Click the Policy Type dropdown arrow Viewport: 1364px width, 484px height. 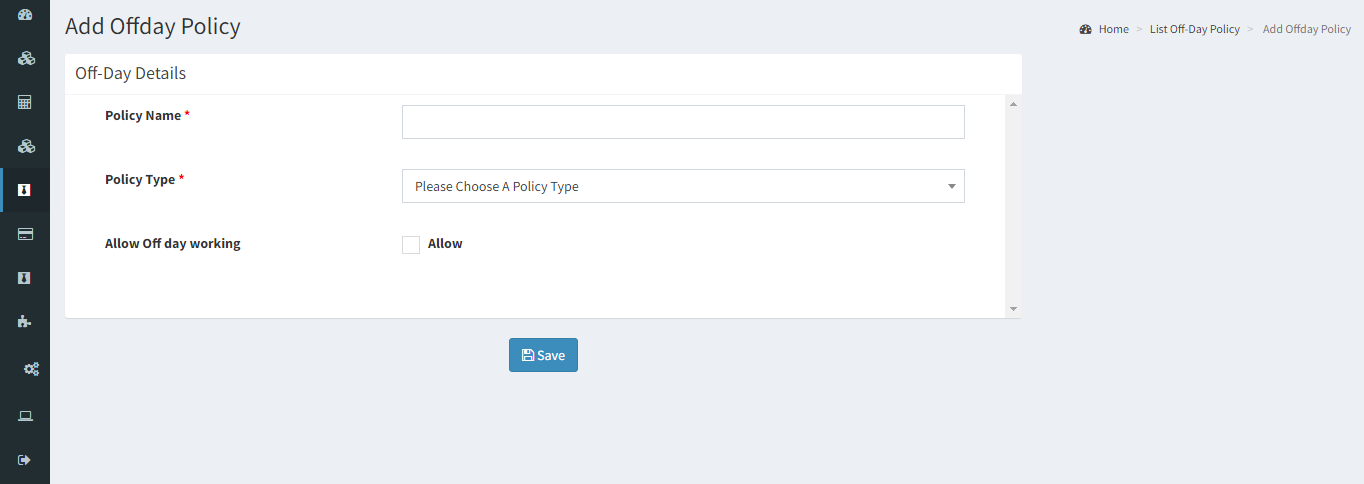950,186
